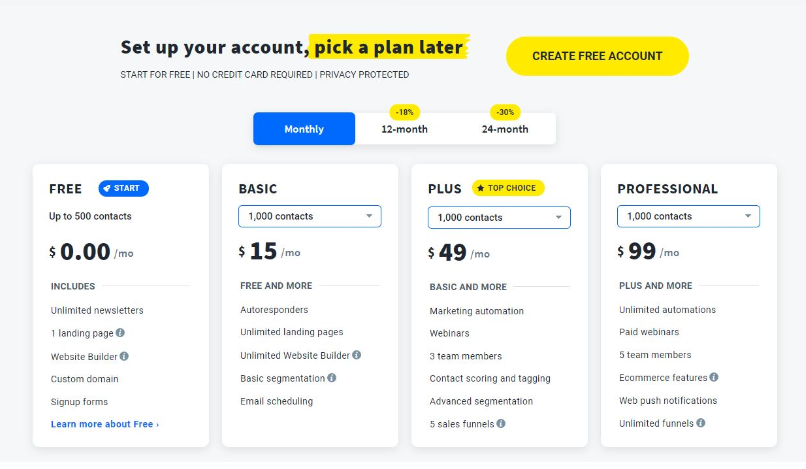This screenshot has width=806, height=469.
Task: Click info icon next to Basic segmentation
Action: [332, 378]
